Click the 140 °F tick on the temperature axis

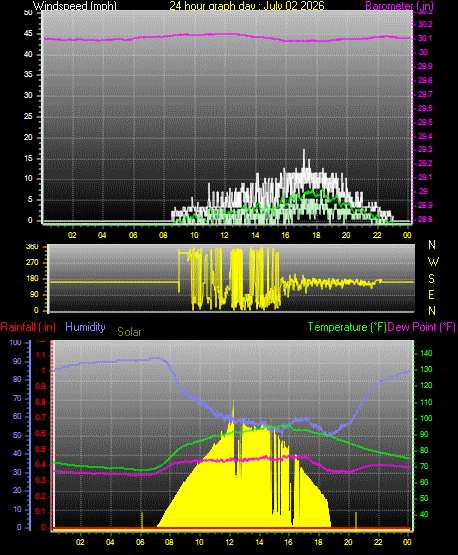[x=426, y=353]
